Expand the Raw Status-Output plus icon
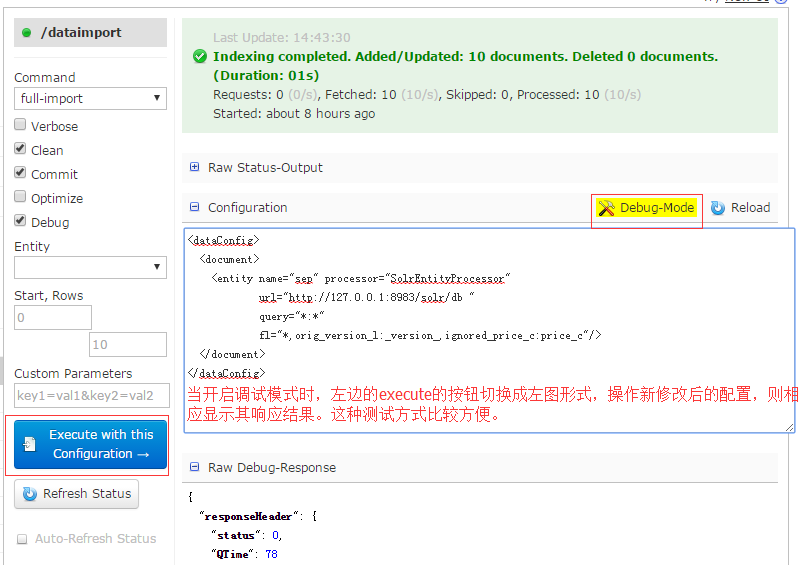The height and width of the screenshot is (565, 807). (x=195, y=167)
